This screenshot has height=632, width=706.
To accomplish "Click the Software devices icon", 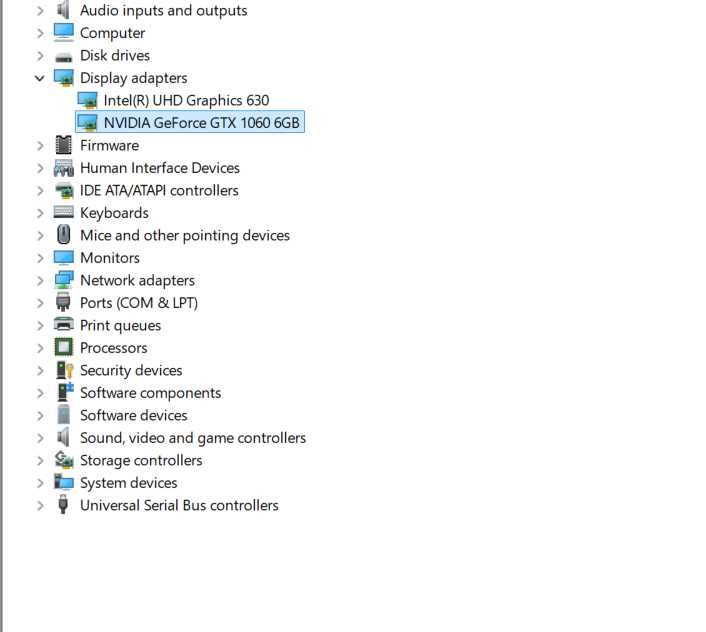I will [63, 415].
